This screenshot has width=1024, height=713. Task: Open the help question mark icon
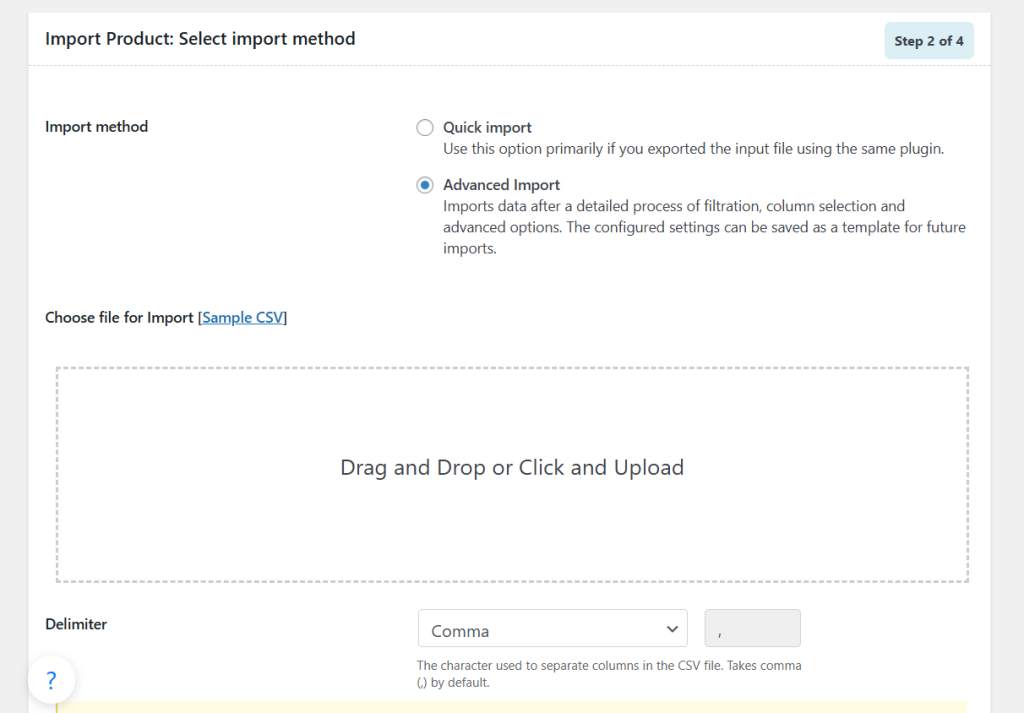[51, 681]
